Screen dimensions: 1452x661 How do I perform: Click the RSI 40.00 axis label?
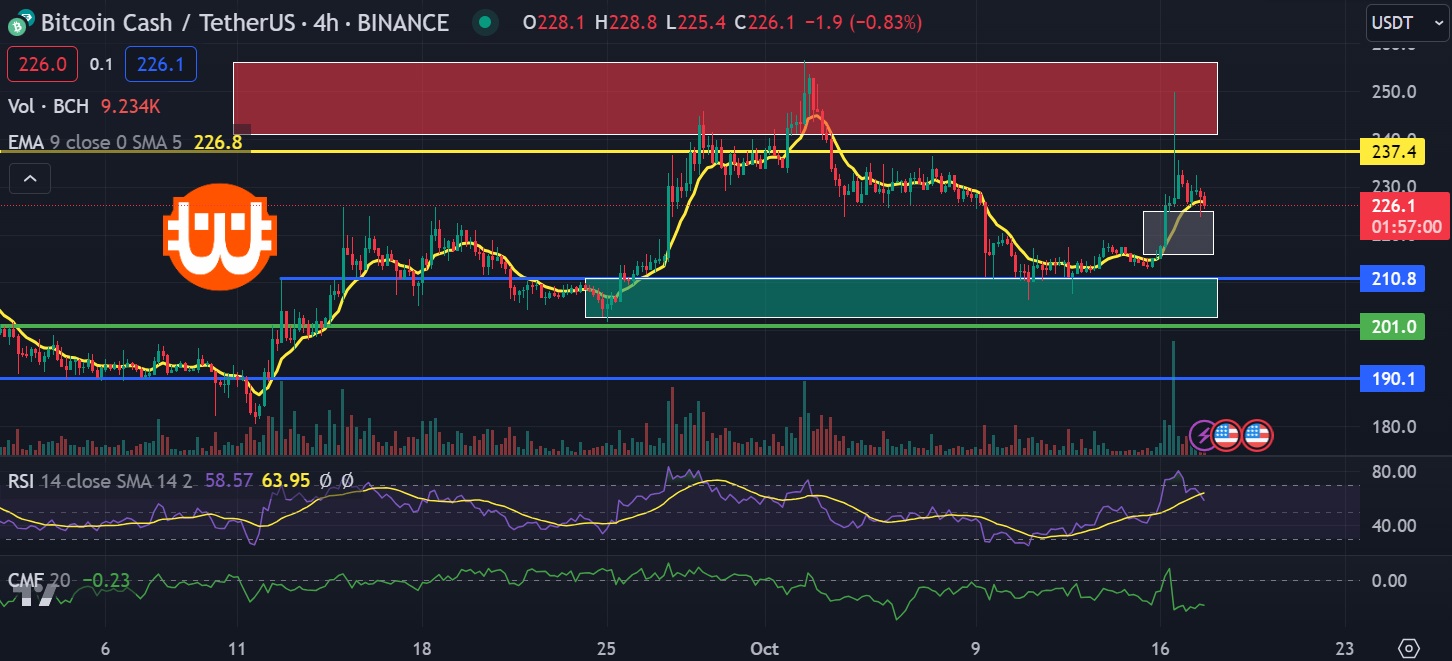pyautogui.click(x=1396, y=525)
